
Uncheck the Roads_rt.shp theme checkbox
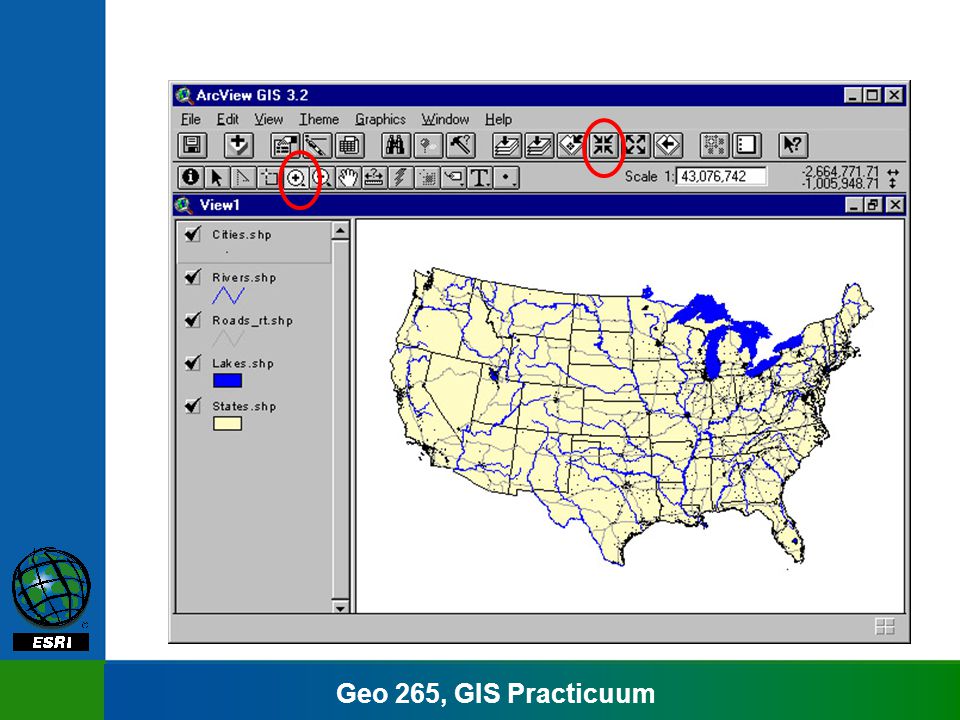193,320
